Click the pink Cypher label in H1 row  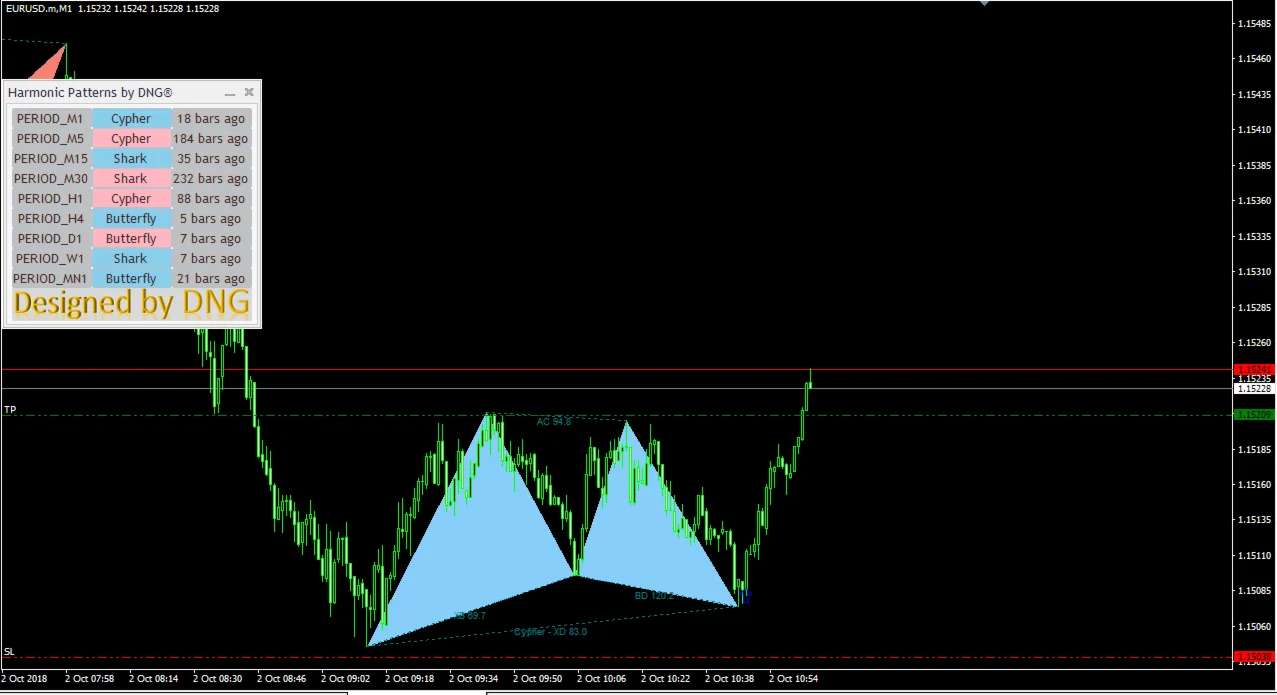click(131, 199)
